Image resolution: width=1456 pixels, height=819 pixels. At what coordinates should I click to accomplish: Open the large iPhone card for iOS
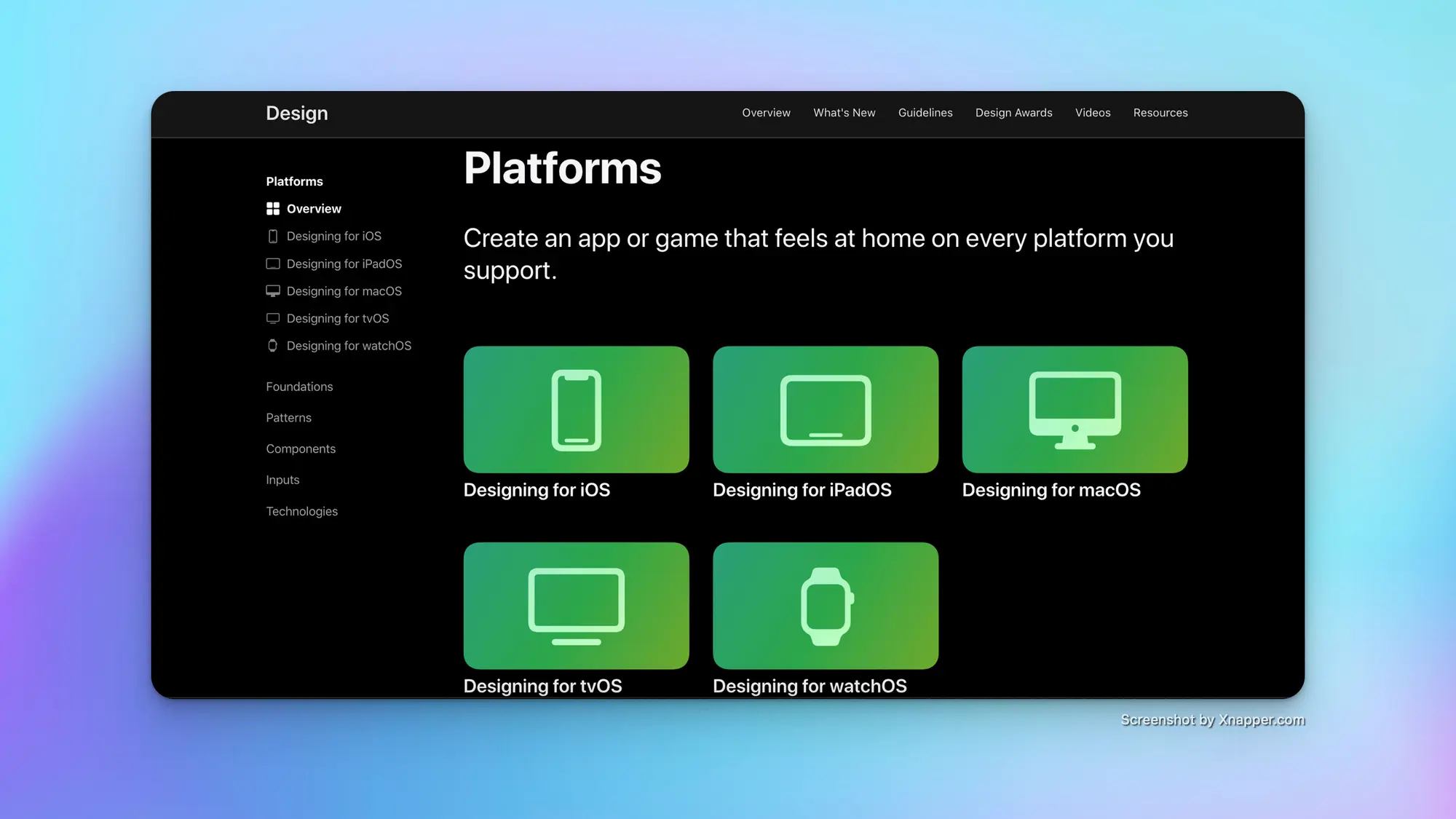click(x=576, y=409)
